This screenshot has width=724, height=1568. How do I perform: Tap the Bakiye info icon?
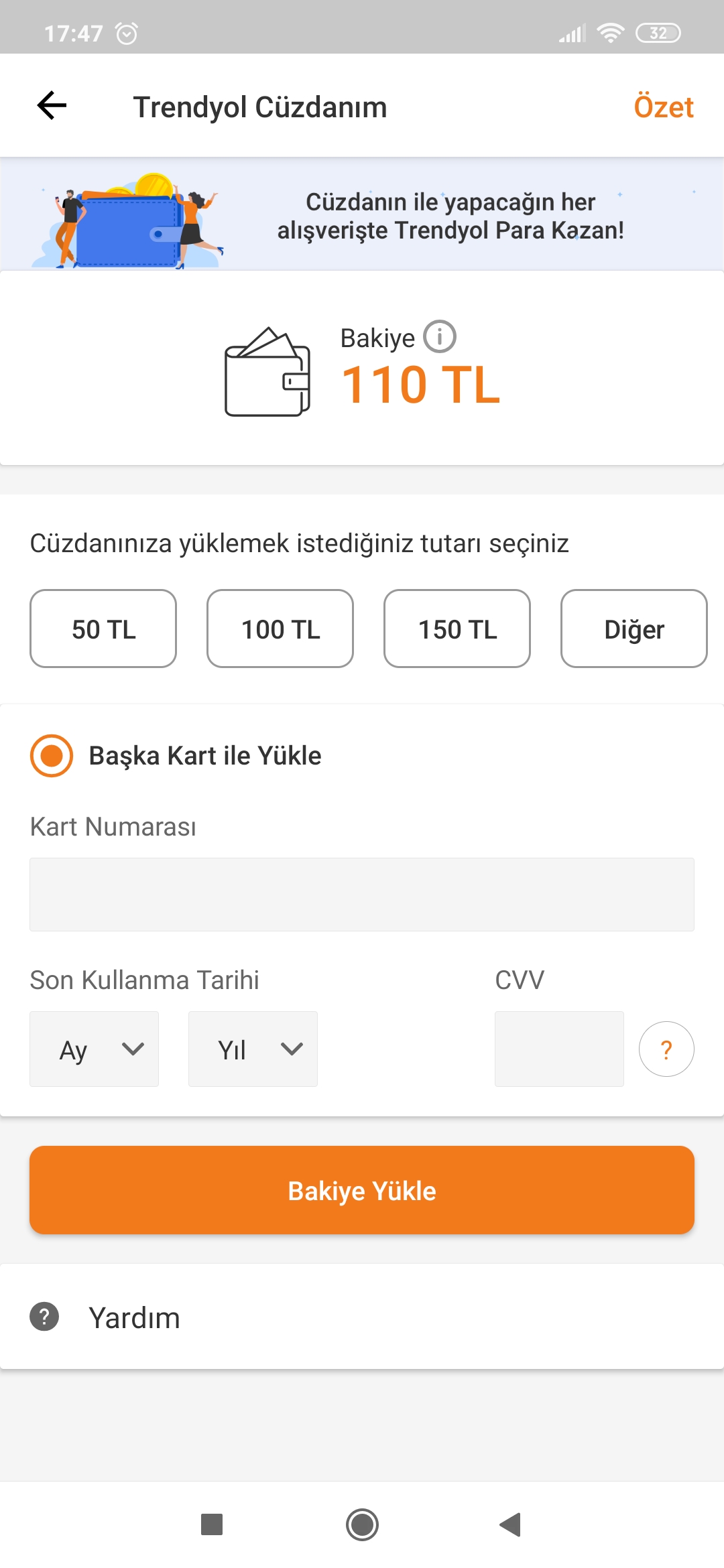[440, 336]
